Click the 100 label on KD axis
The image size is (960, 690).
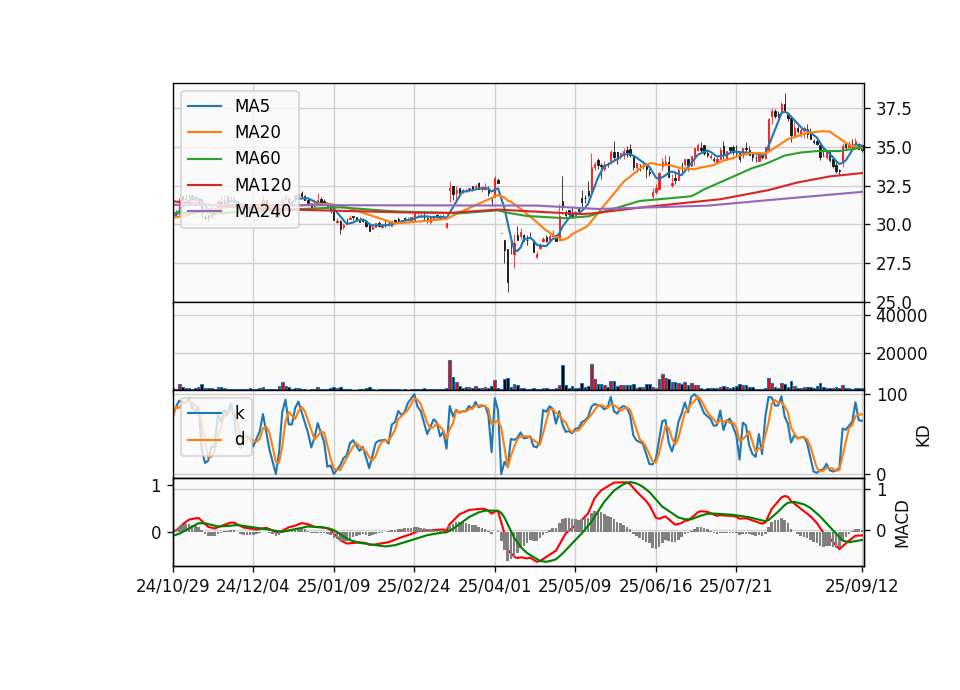892,395
